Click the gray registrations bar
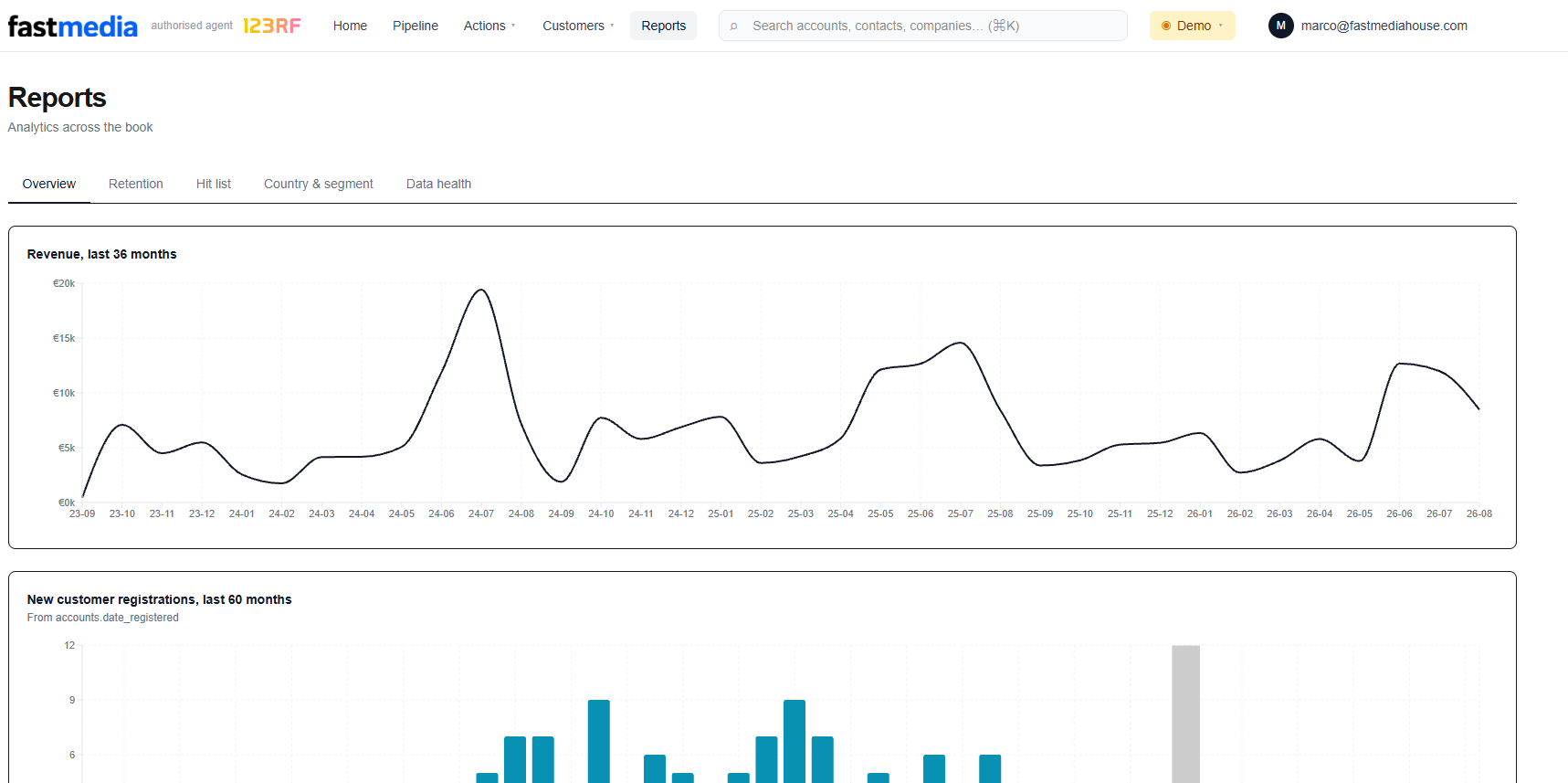 (x=1185, y=714)
